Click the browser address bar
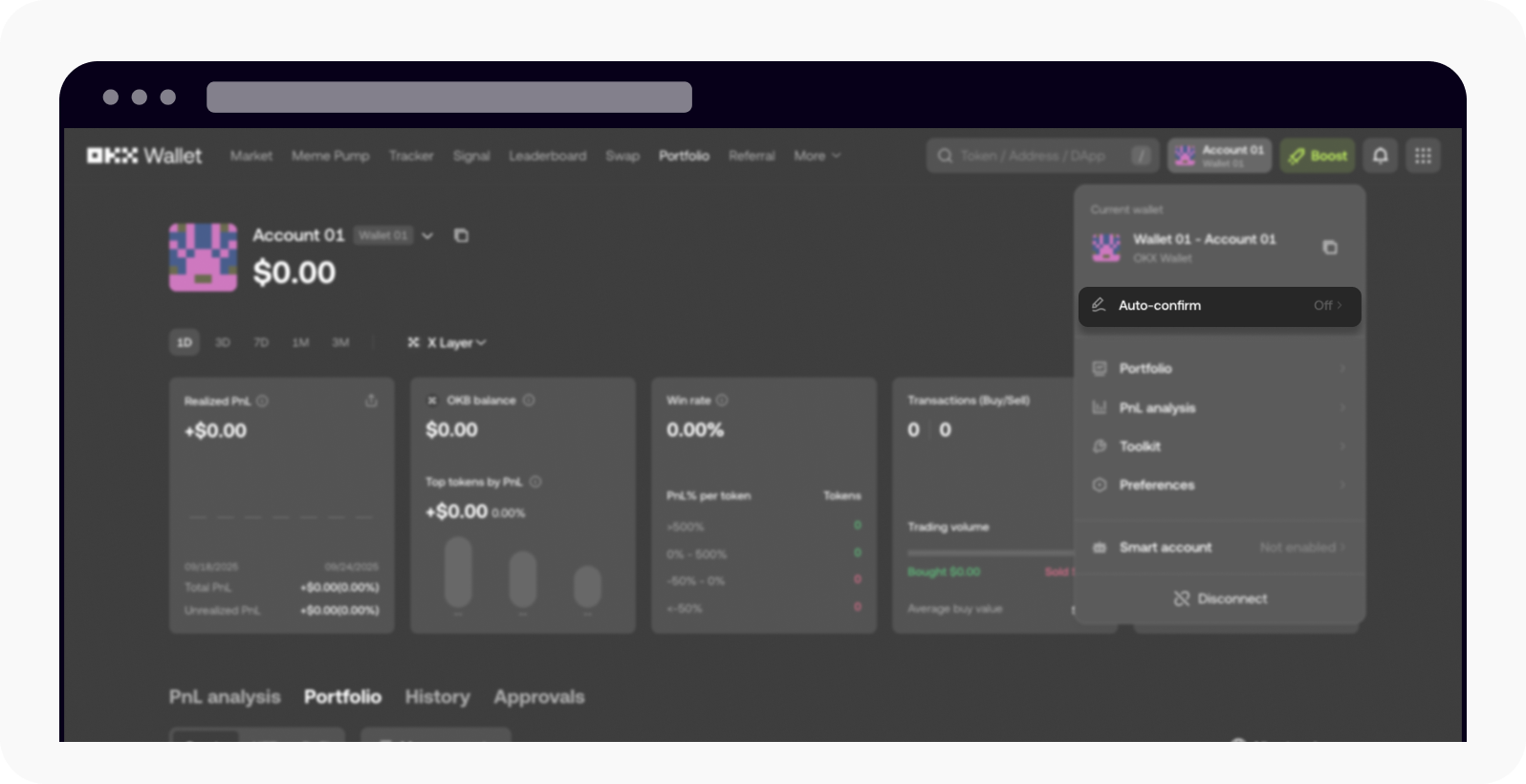Screen dimensions: 1526x784 tap(449, 97)
